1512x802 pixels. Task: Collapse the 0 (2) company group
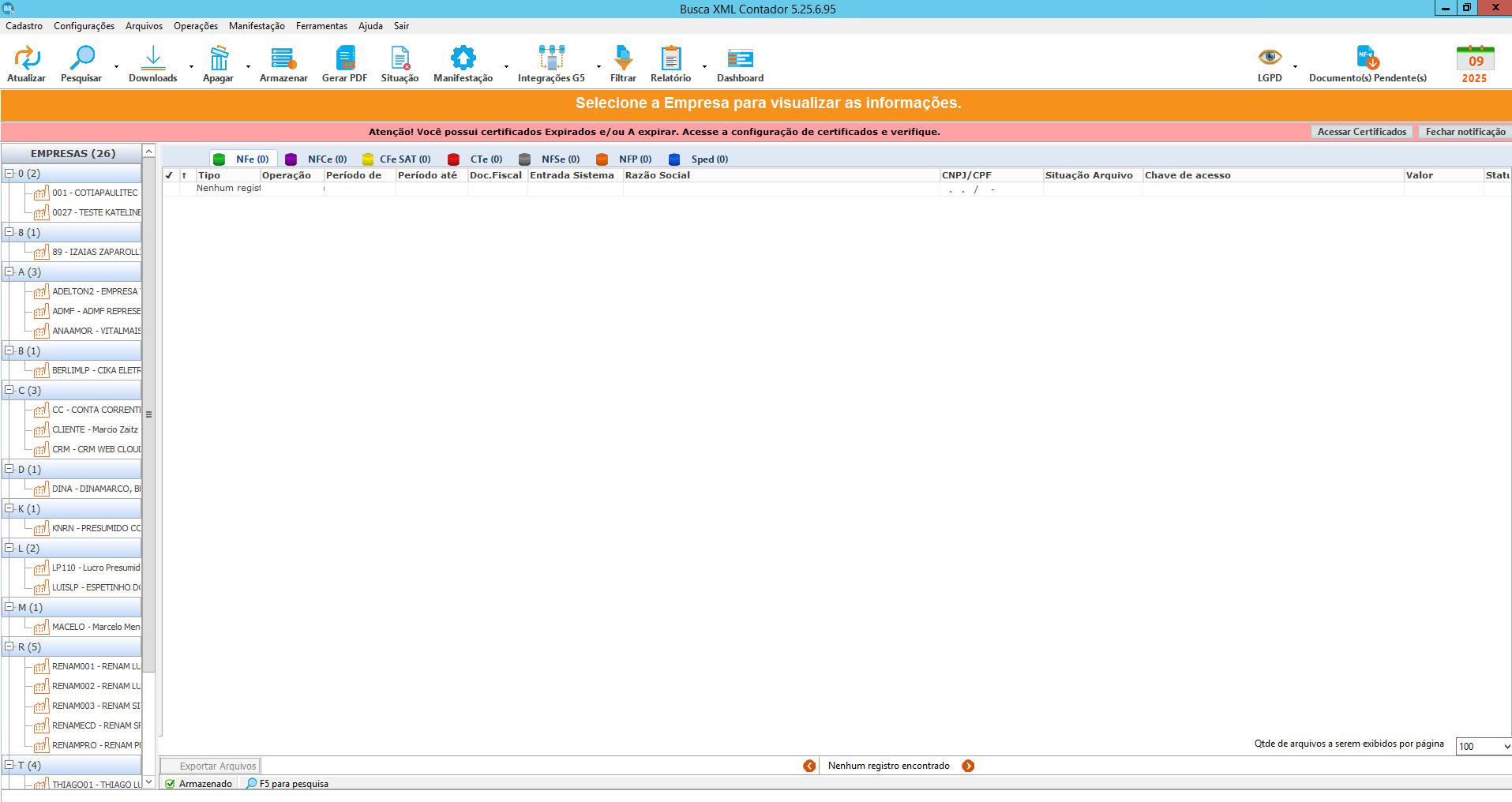click(x=9, y=173)
